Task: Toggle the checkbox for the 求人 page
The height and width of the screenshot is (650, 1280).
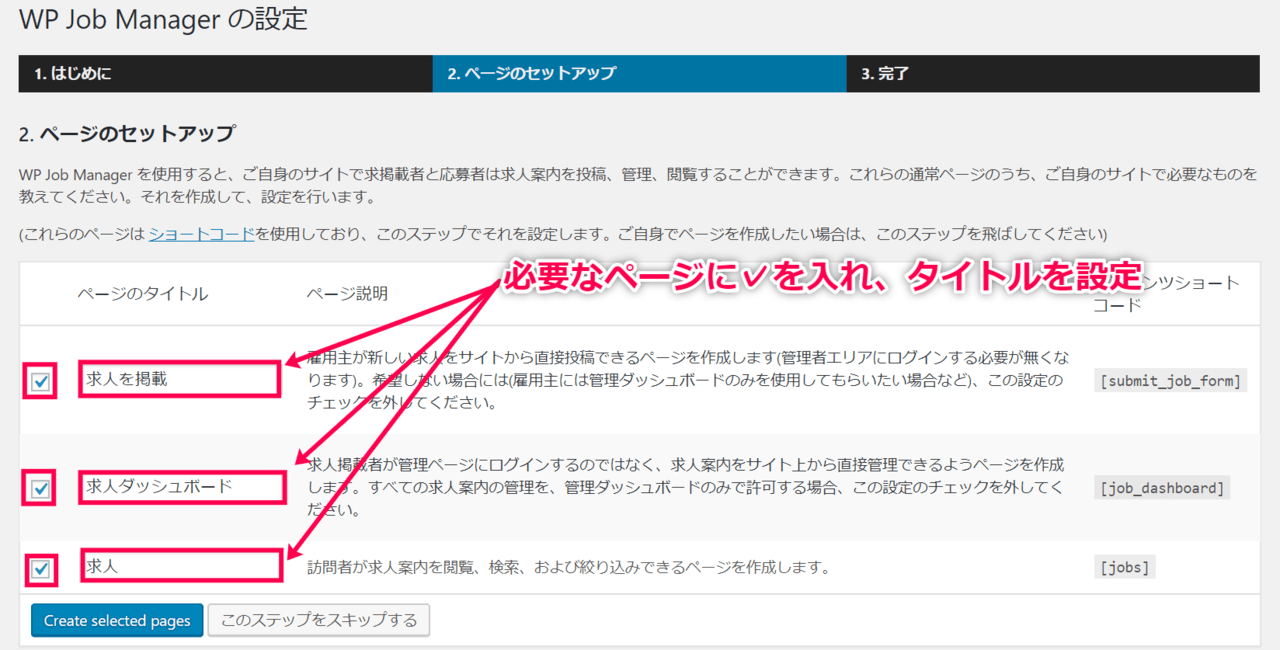Action: tap(40, 569)
